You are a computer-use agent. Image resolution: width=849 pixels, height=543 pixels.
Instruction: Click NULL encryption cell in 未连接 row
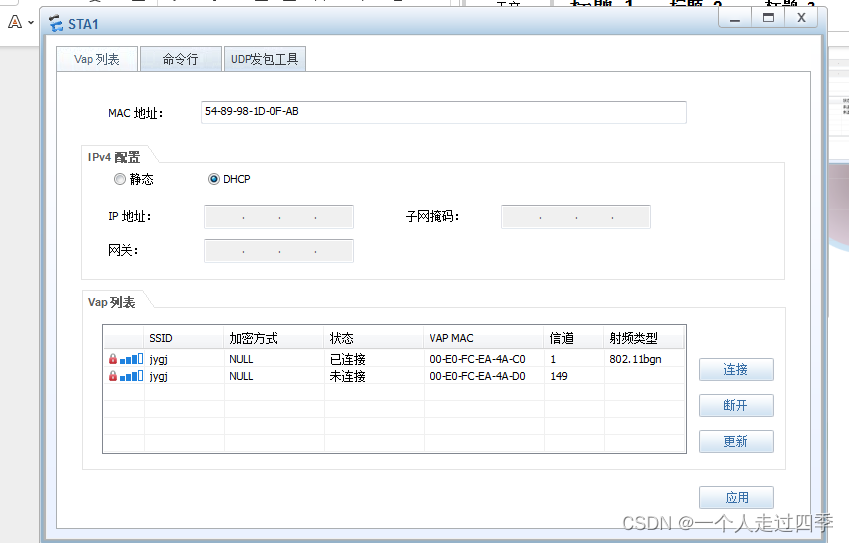(241, 376)
